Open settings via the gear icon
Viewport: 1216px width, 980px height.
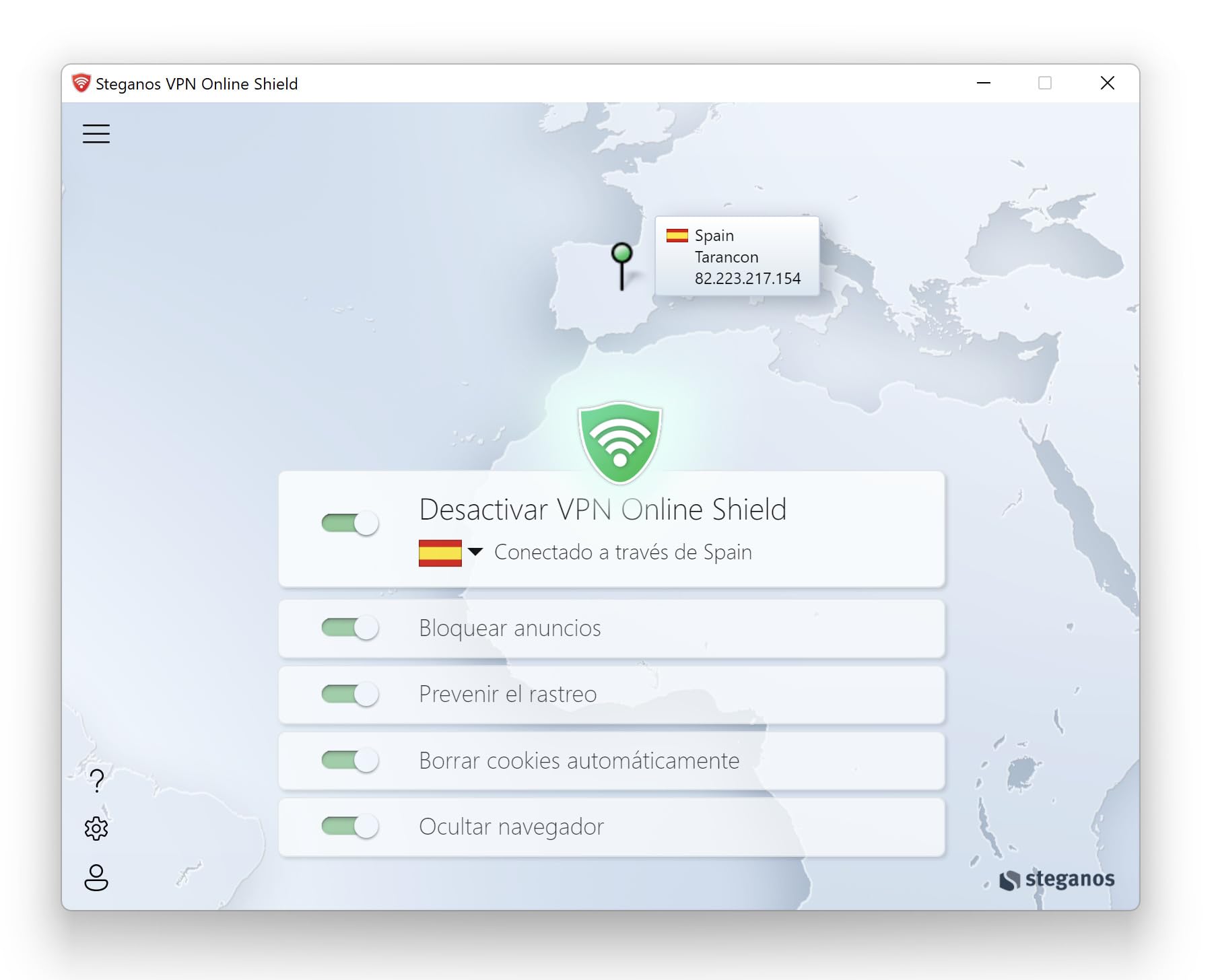coord(96,829)
